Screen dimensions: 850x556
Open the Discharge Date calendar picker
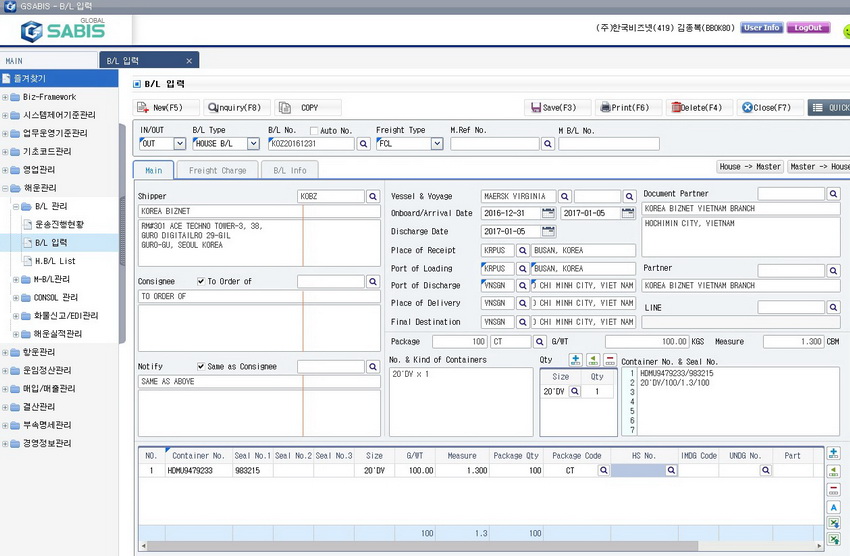548,232
